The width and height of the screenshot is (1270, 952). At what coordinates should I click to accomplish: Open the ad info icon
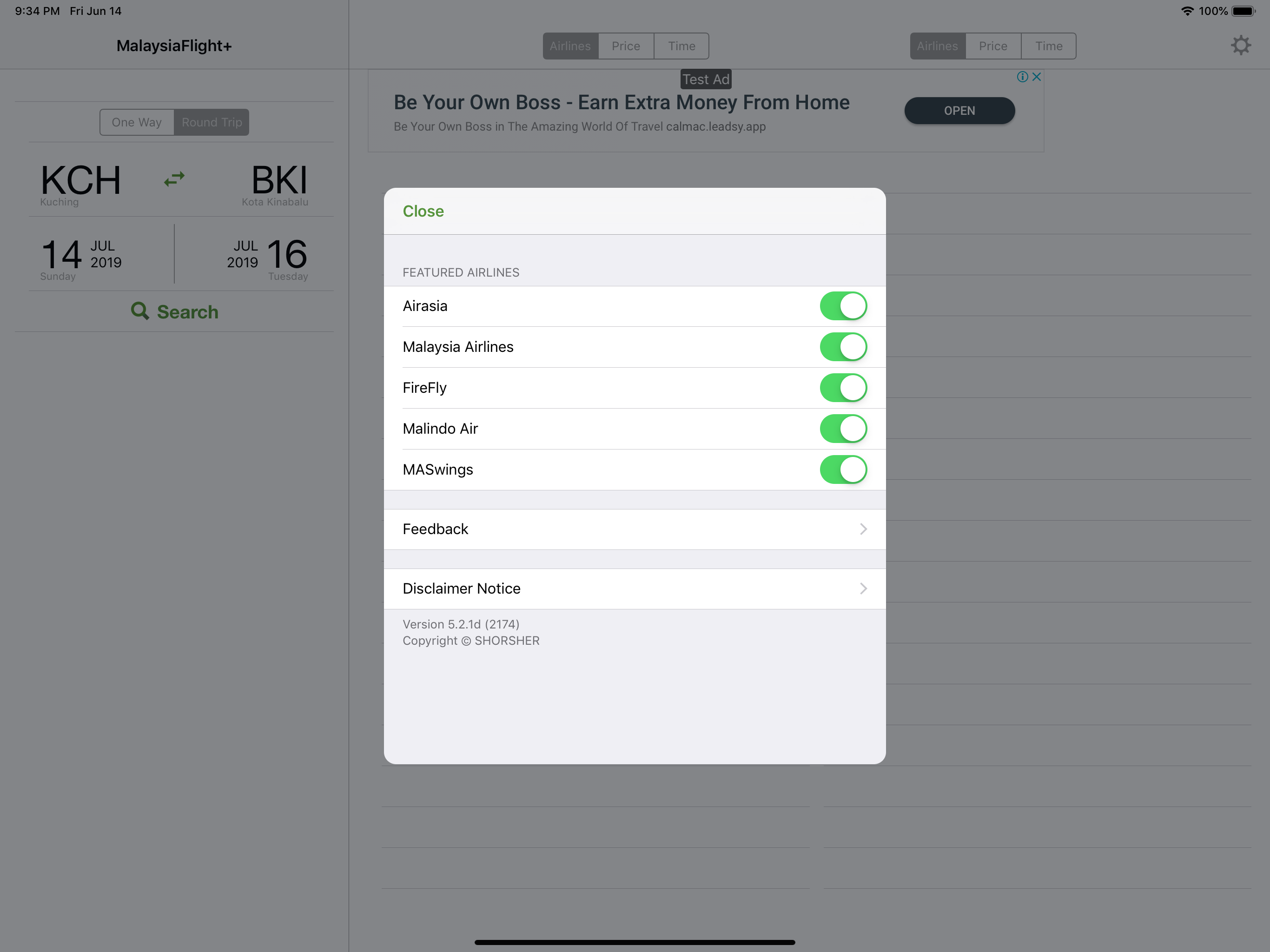click(x=1022, y=77)
